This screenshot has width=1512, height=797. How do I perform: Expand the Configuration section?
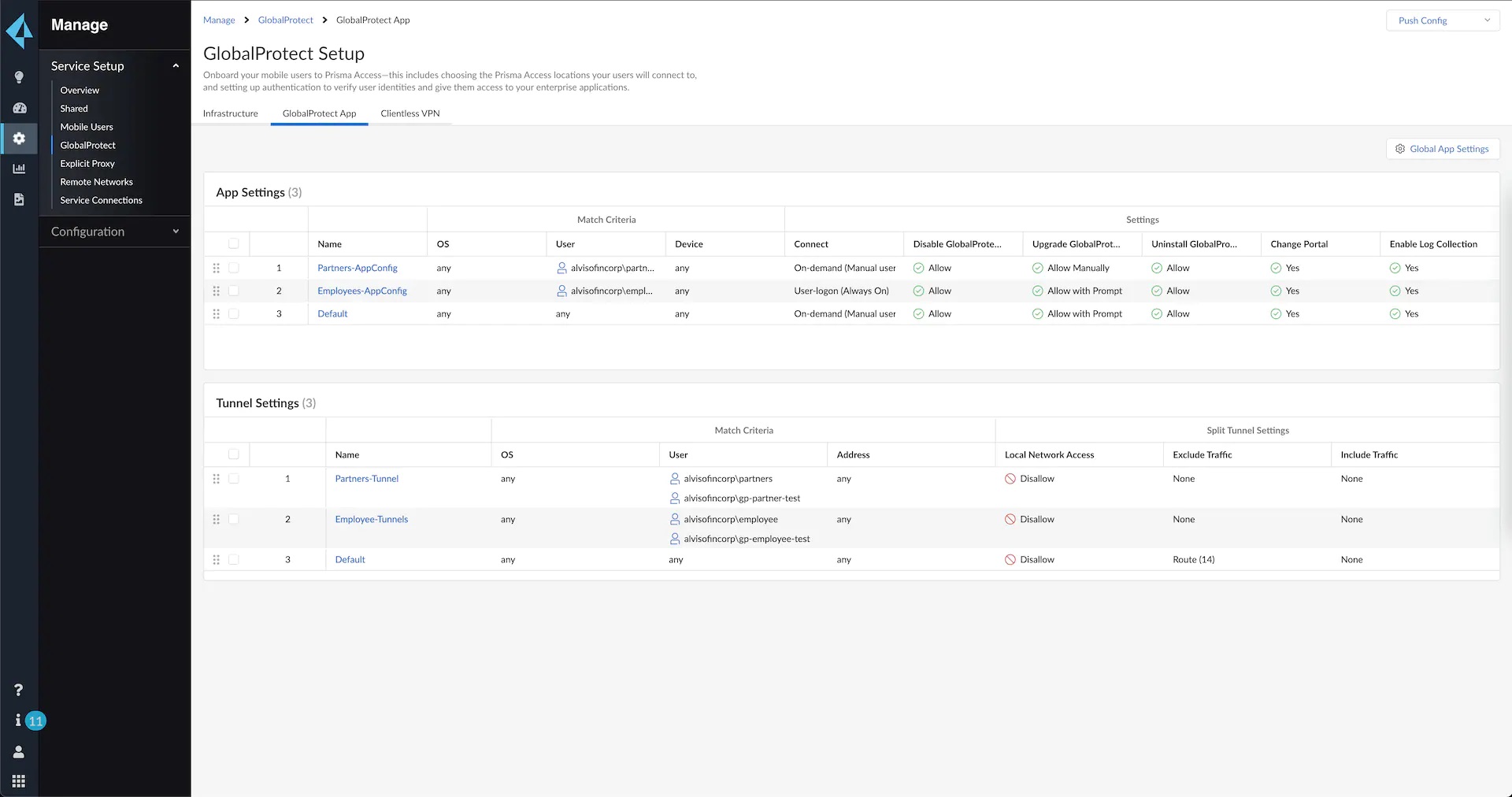(115, 232)
